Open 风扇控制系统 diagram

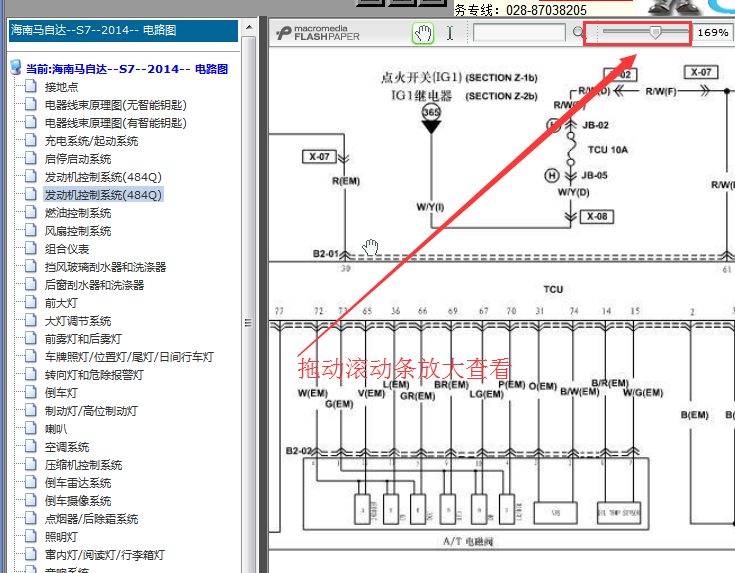pos(78,231)
